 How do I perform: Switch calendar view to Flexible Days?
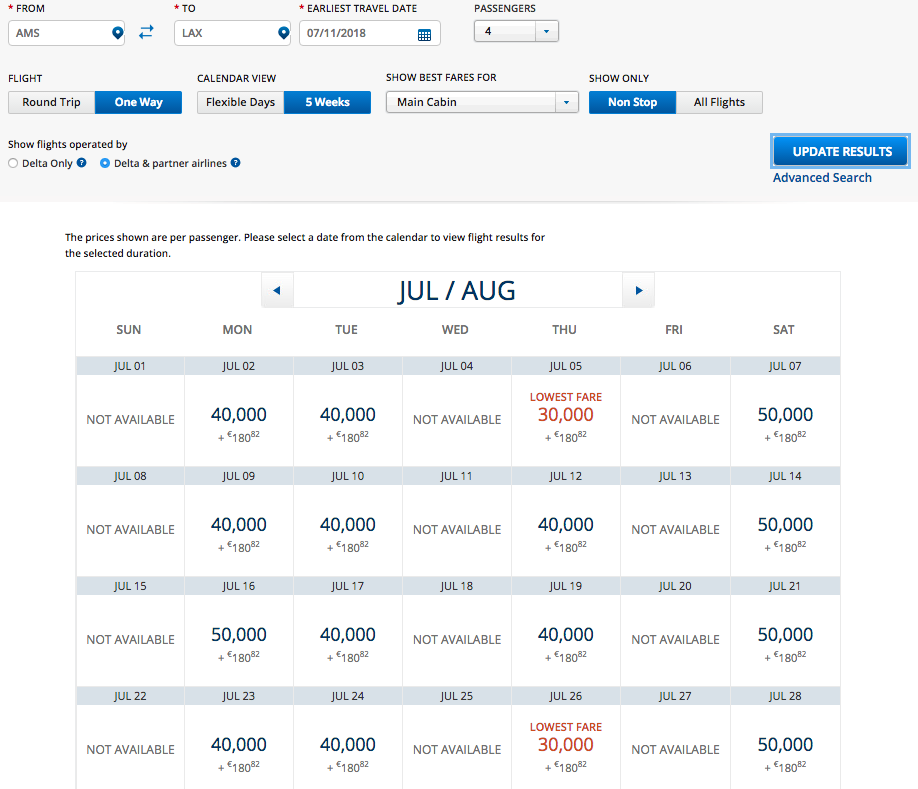click(240, 102)
